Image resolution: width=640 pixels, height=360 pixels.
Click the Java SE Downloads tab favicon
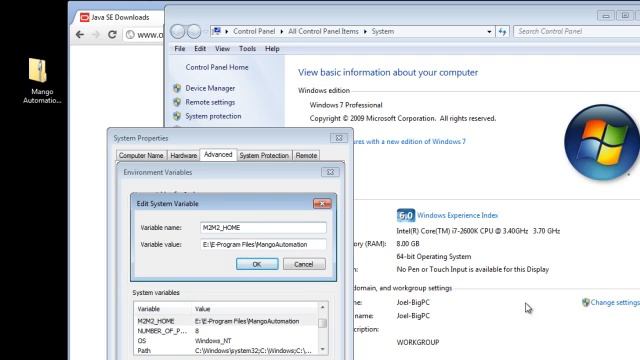tap(84, 17)
